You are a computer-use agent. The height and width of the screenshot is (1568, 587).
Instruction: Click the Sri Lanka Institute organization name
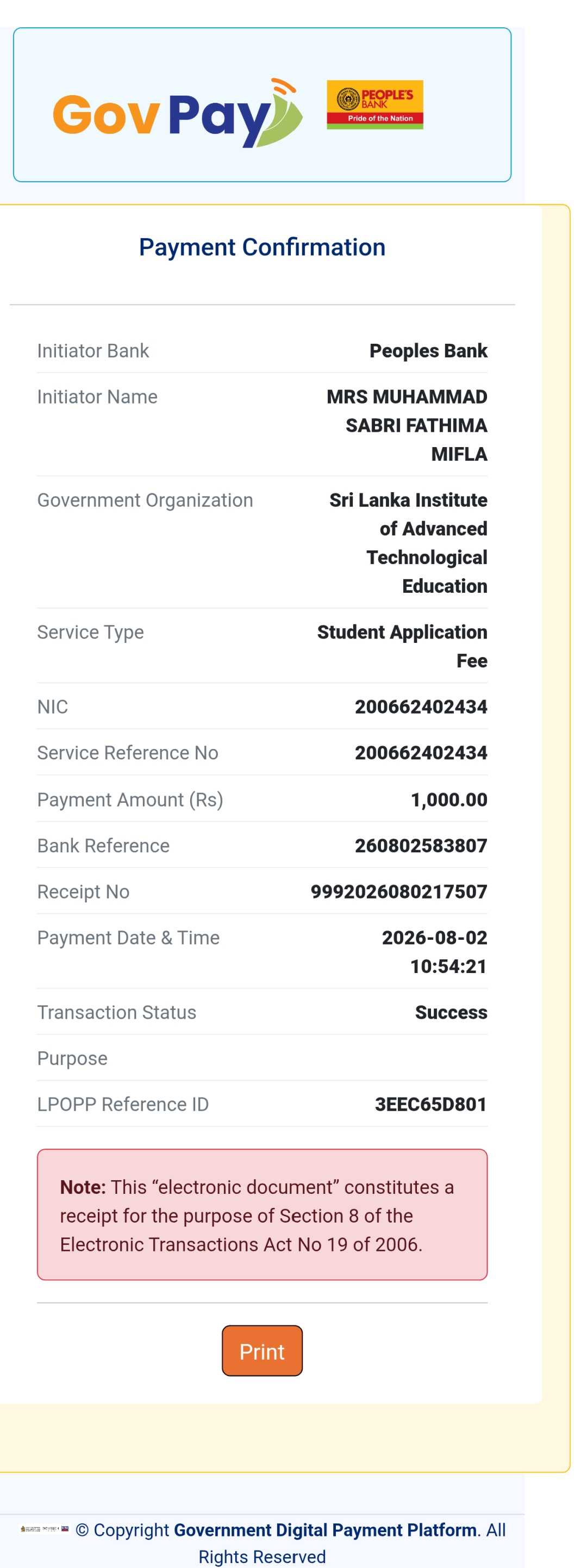tap(408, 543)
